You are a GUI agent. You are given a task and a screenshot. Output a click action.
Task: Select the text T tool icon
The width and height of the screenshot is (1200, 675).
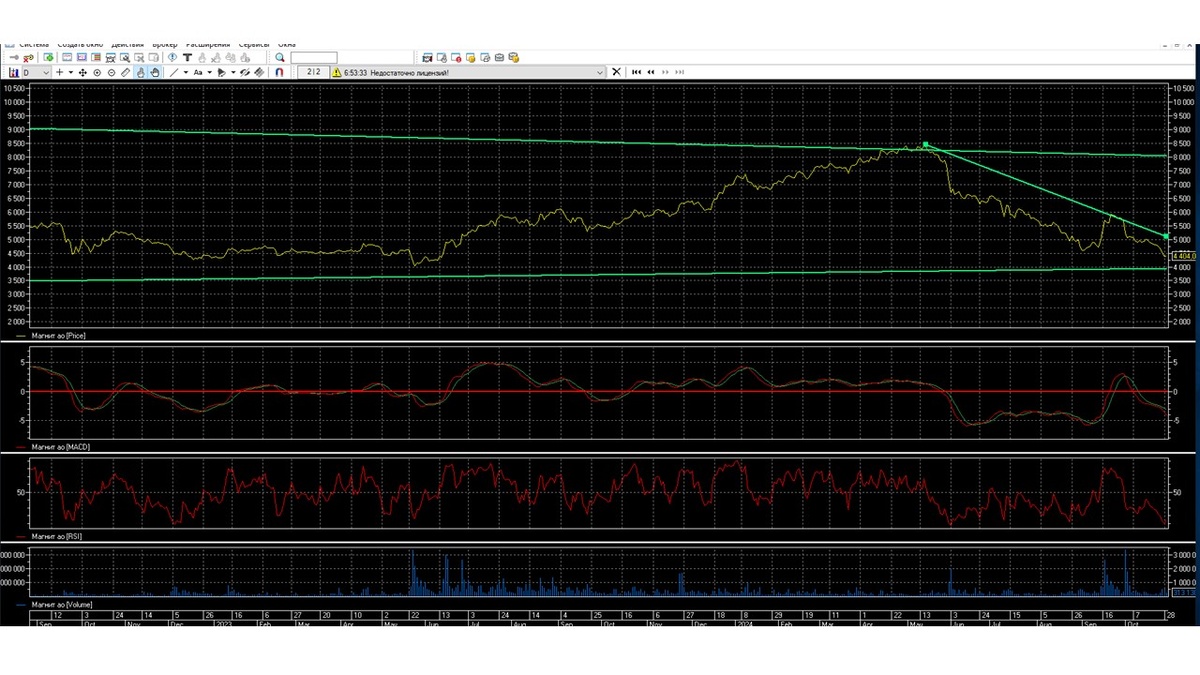point(188,57)
